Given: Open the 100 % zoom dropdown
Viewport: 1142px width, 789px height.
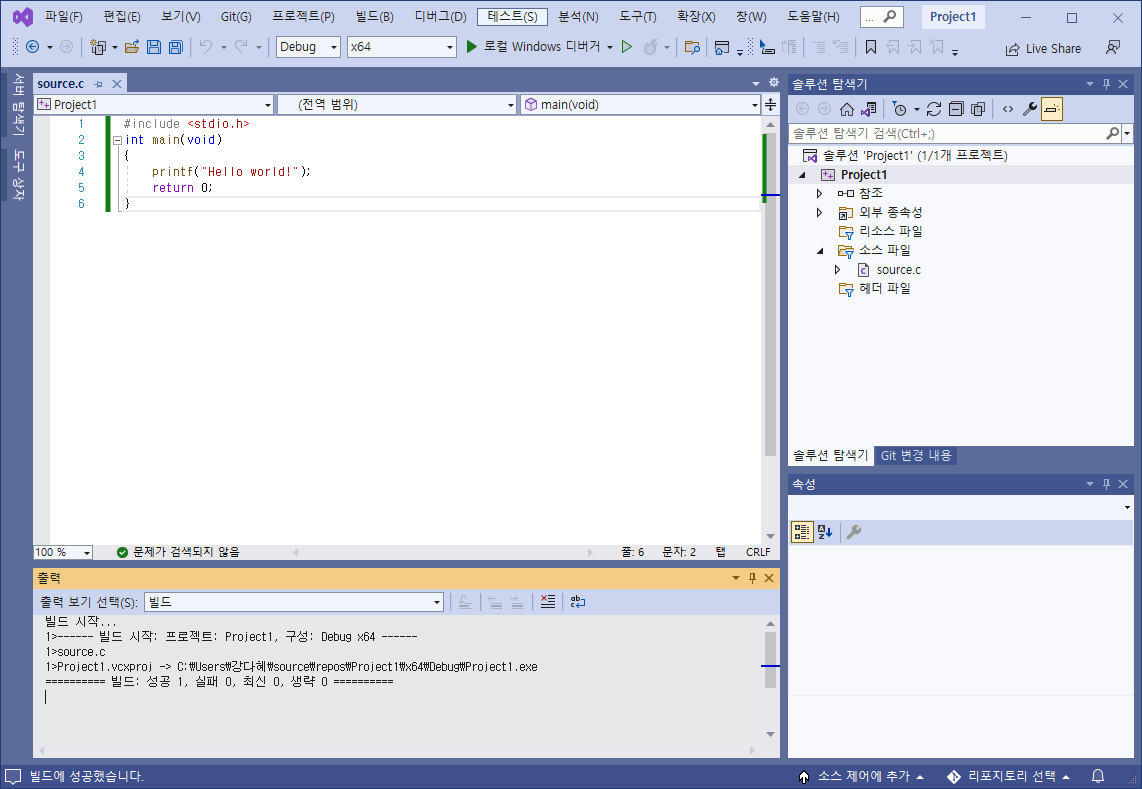Looking at the screenshot, I should click(x=63, y=552).
